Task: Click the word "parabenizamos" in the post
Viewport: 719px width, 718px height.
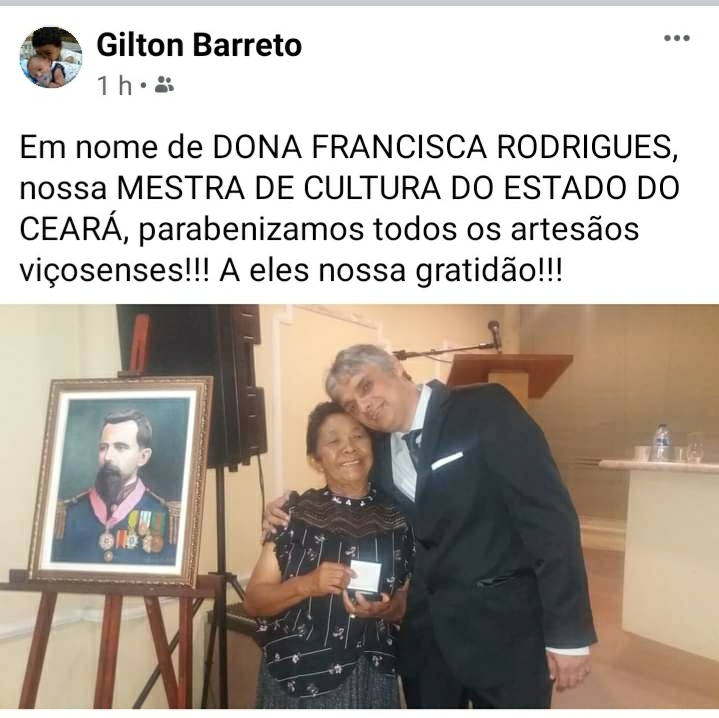Action: (x=251, y=229)
